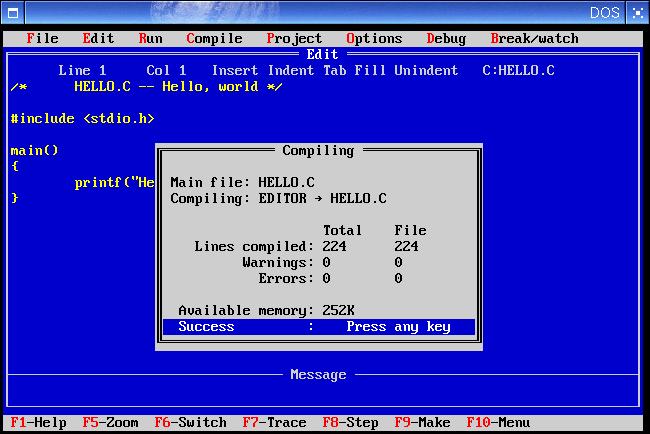
Task: Click the main() line in editor
Action: point(34,150)
